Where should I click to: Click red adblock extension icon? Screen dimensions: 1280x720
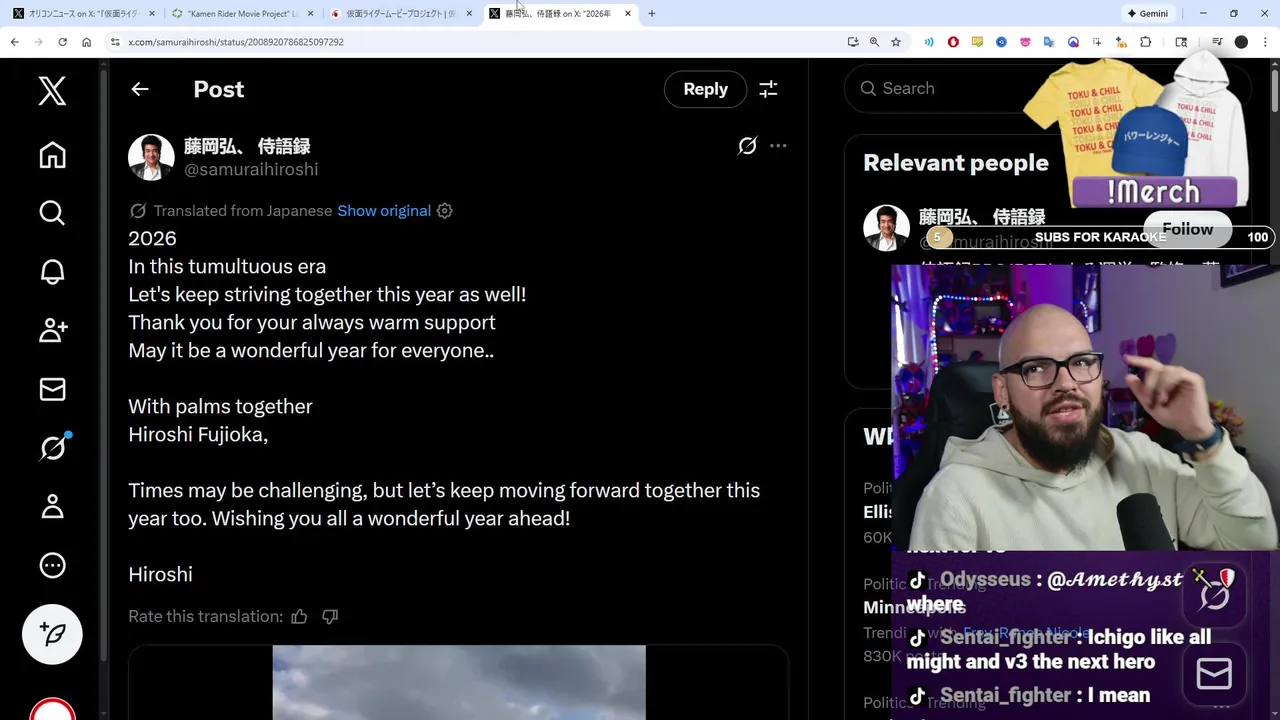(x=953, y=42)
